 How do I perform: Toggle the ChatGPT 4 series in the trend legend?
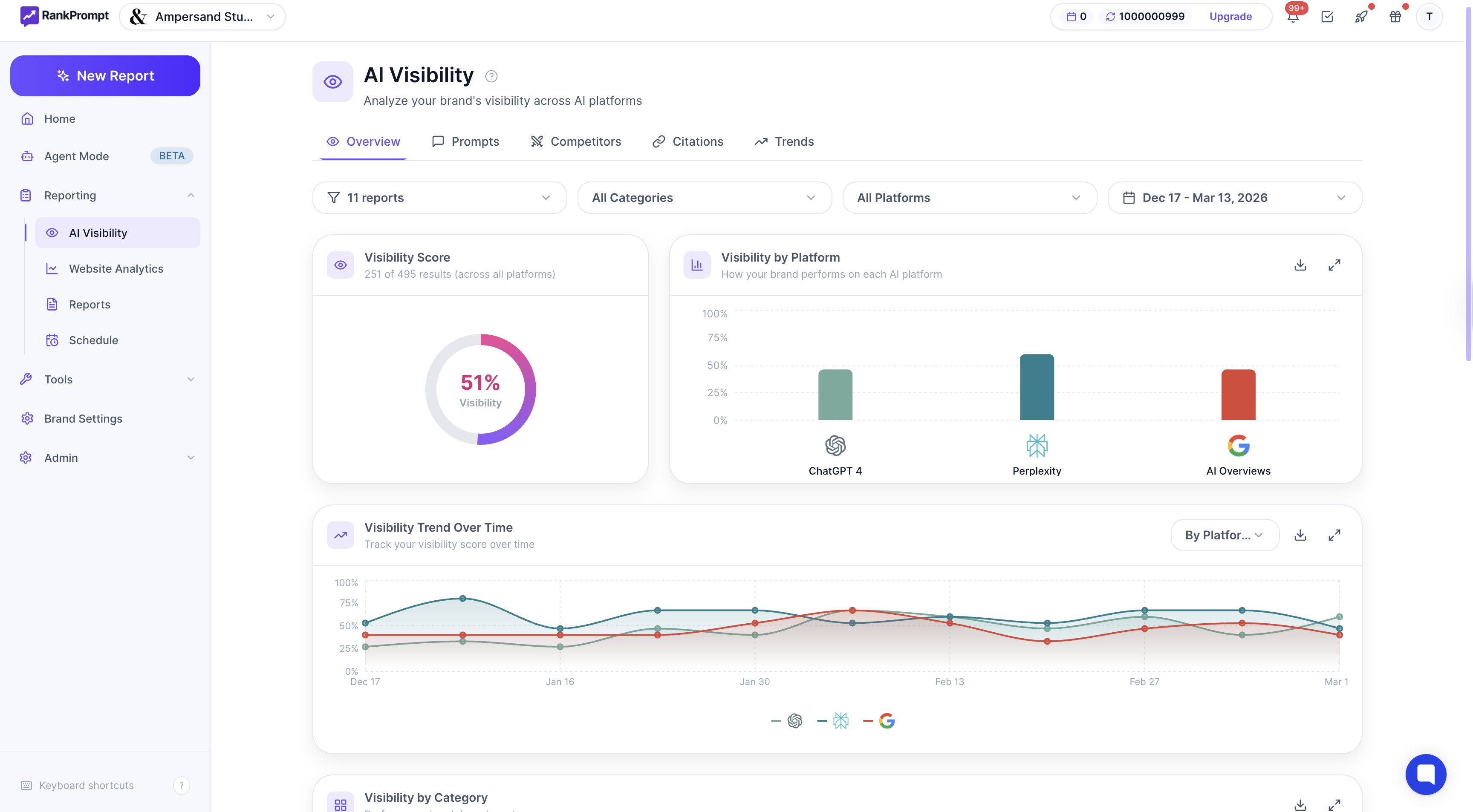pos(786,720)
